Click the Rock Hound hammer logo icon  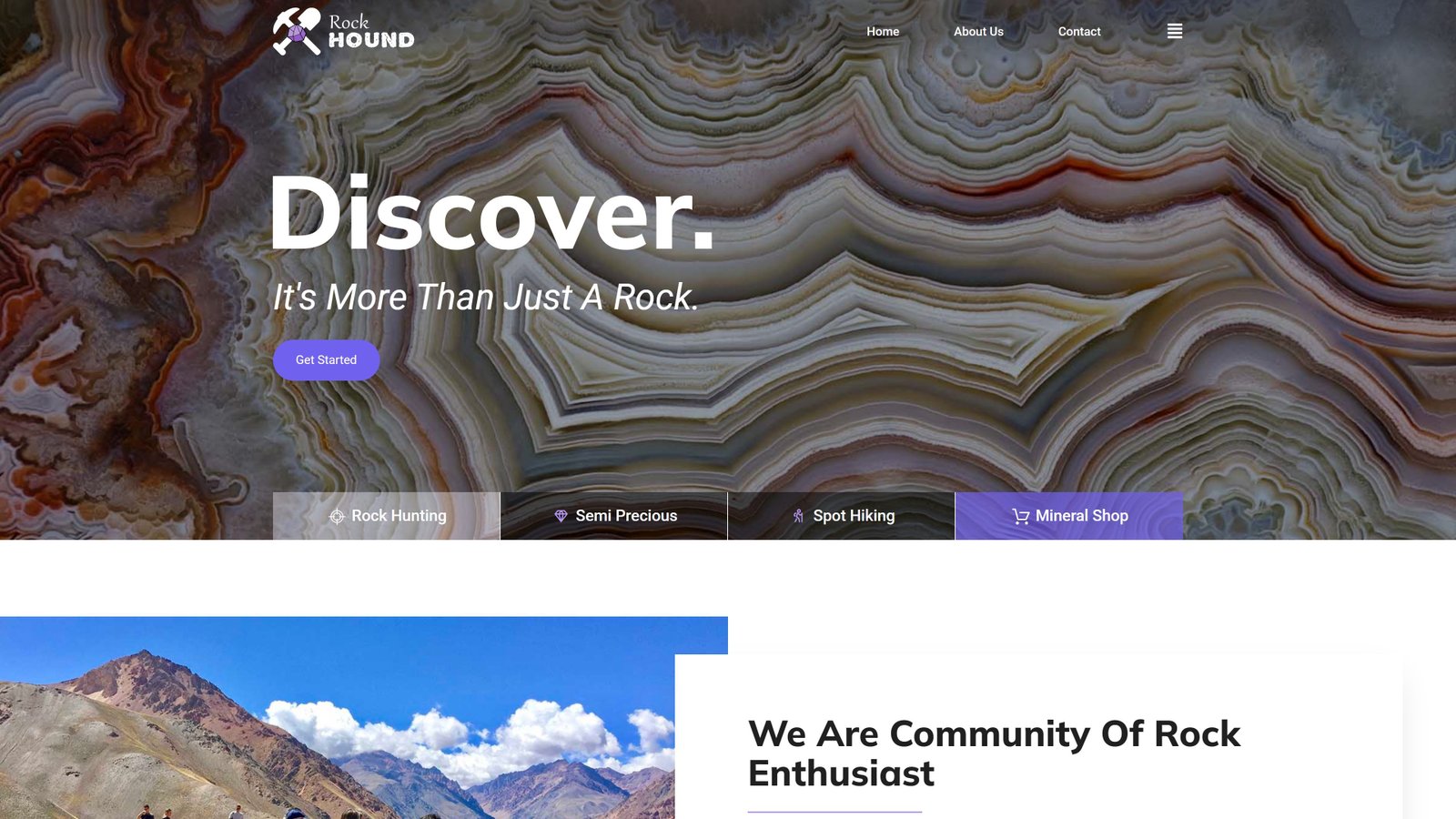(x=297, y=32)
